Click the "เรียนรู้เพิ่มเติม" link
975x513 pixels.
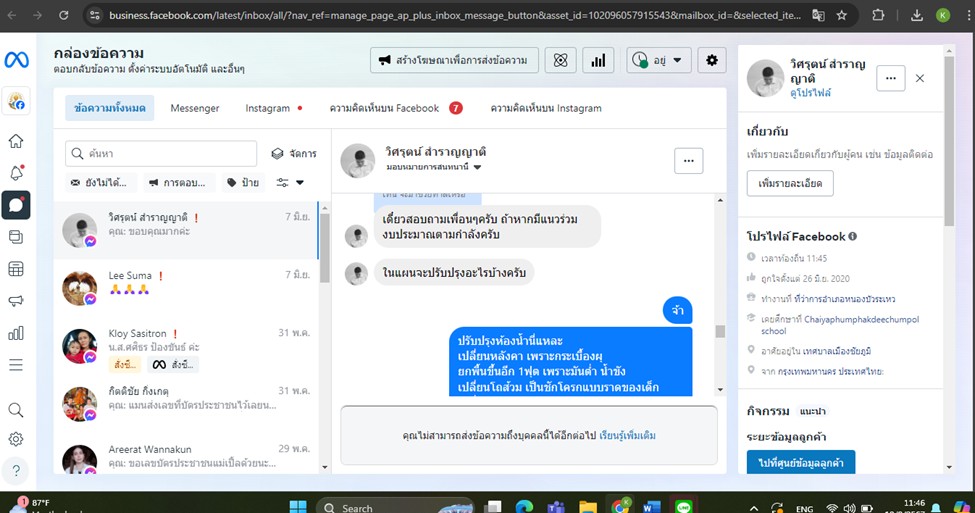(x=627, y=436)
